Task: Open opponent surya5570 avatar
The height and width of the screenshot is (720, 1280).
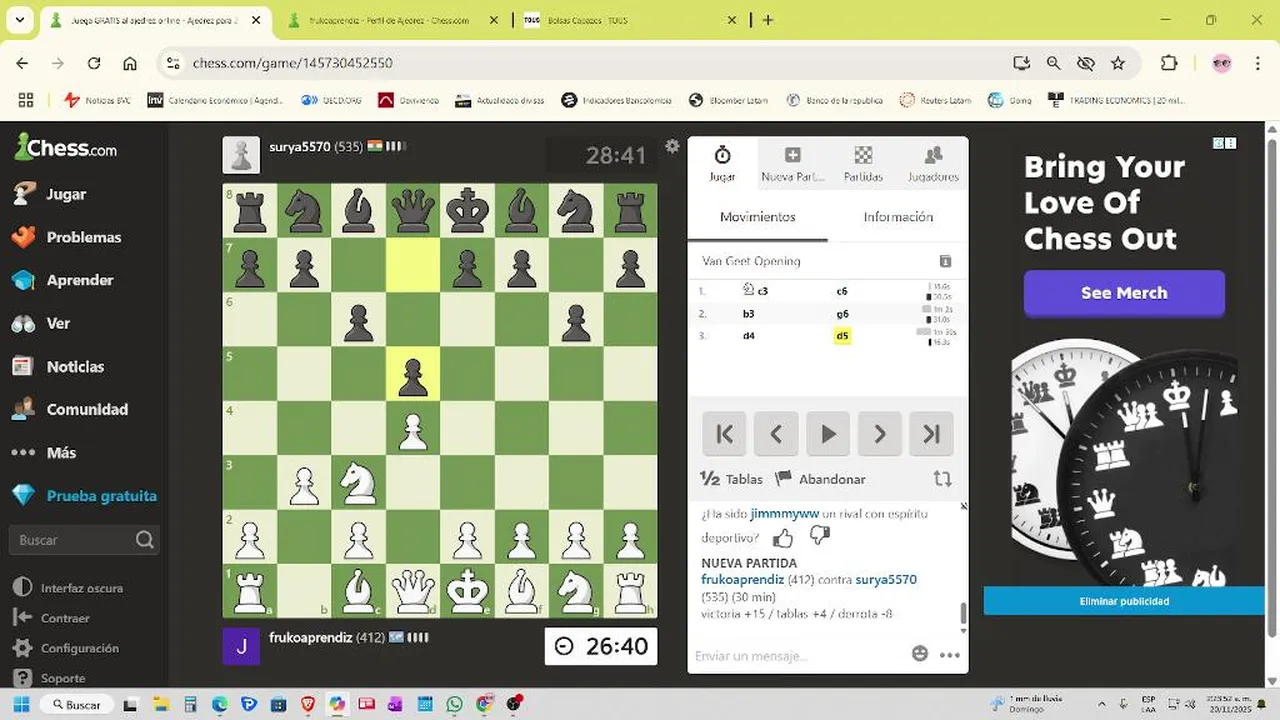Action: click(241, 155)
